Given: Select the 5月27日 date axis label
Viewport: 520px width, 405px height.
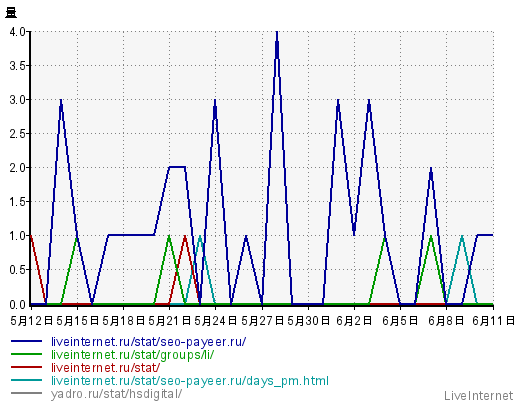Looking at the screenshot, I should coord(262,321).
